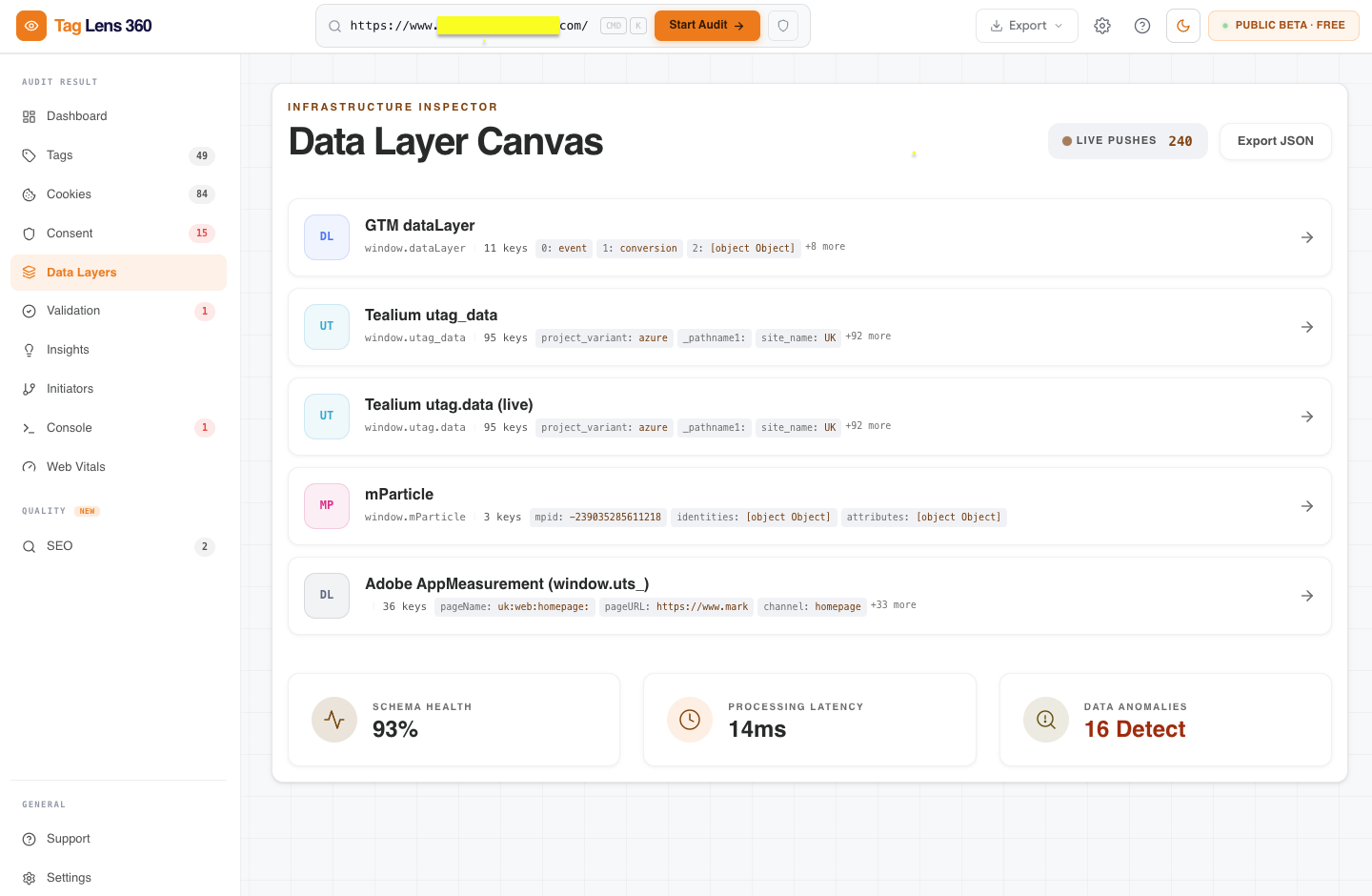Screen dimensions: 1372x896
Task: Click the '16 Detect' anomalies value
Action: point(1135,729)
